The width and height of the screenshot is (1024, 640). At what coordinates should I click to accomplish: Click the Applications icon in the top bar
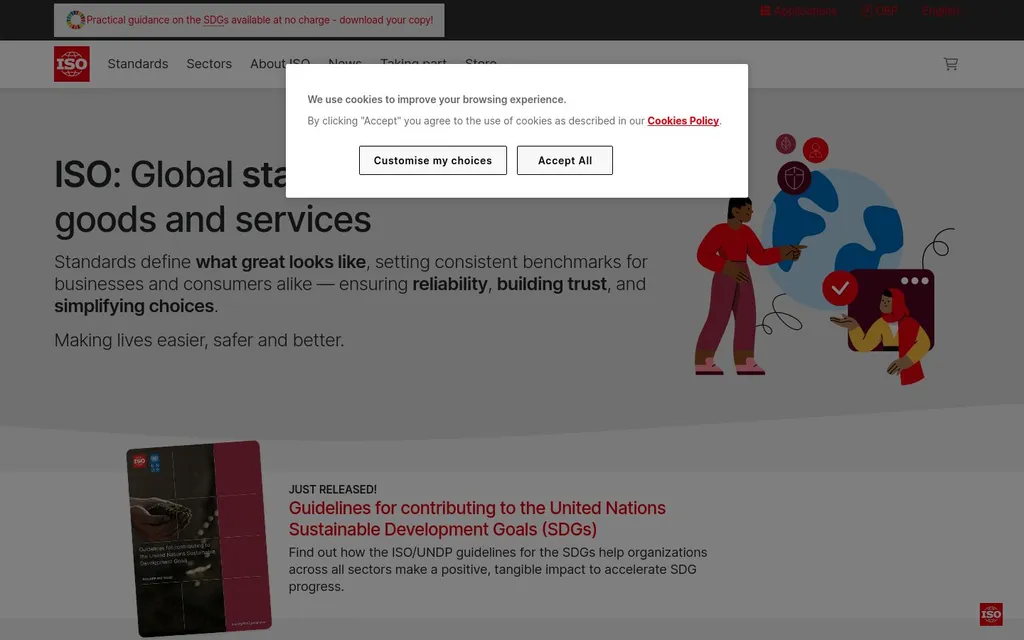(x=766, y=11)
